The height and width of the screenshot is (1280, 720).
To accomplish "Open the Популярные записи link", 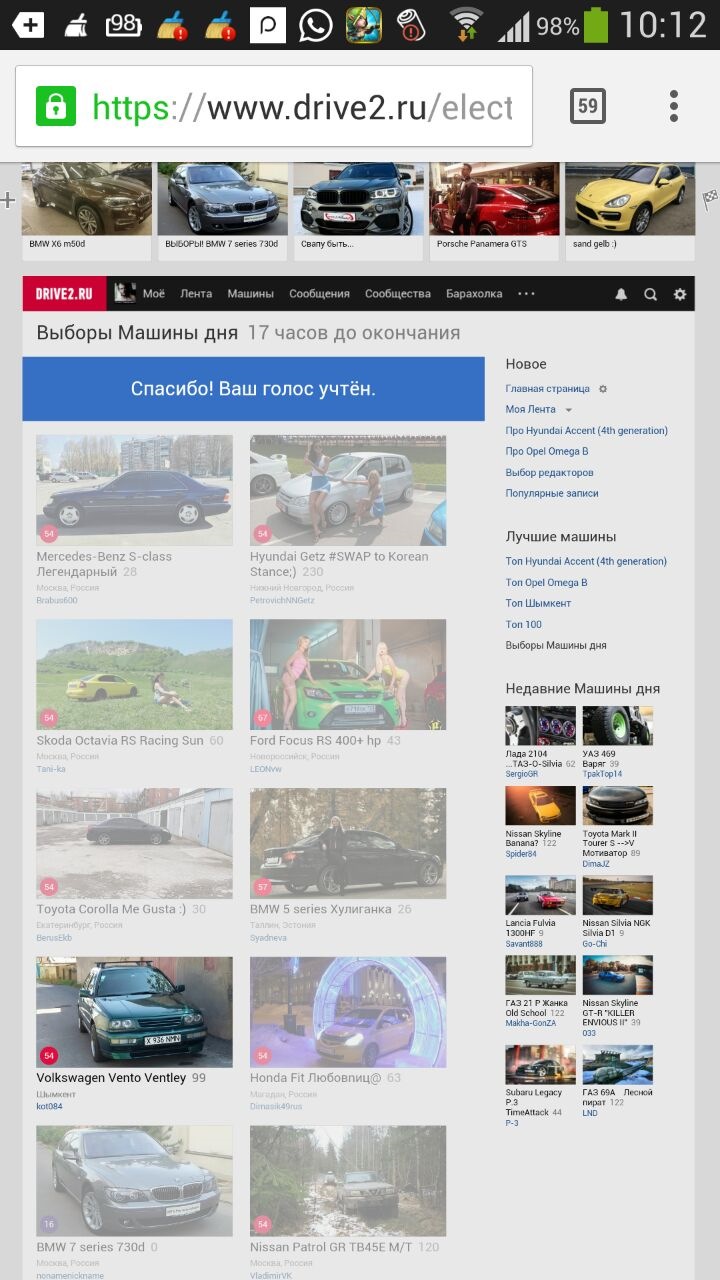I will (552, 494).
